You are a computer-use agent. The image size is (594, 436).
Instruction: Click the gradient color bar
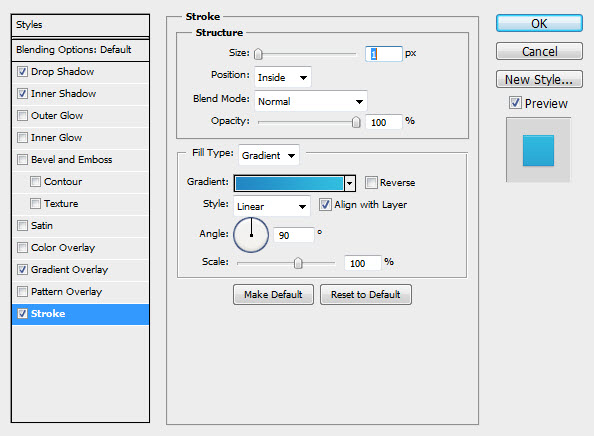tap(289, 183)
